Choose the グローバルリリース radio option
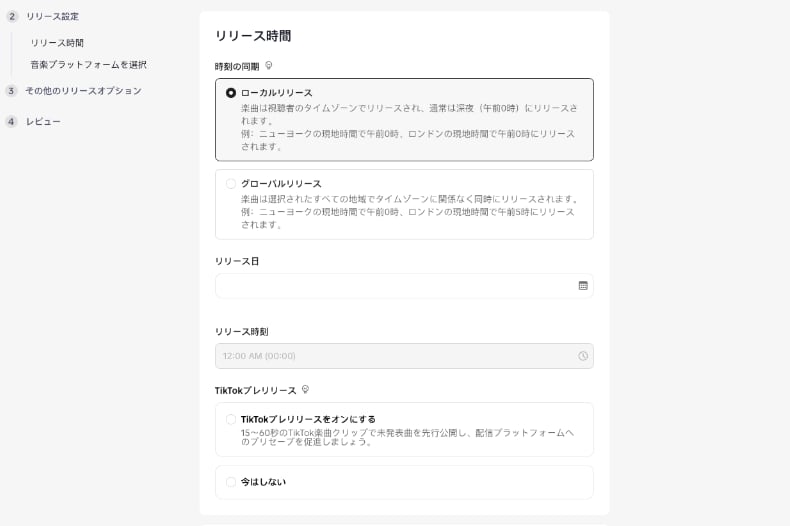This screenshot has width=790, height=526. [x=231, y=184]
